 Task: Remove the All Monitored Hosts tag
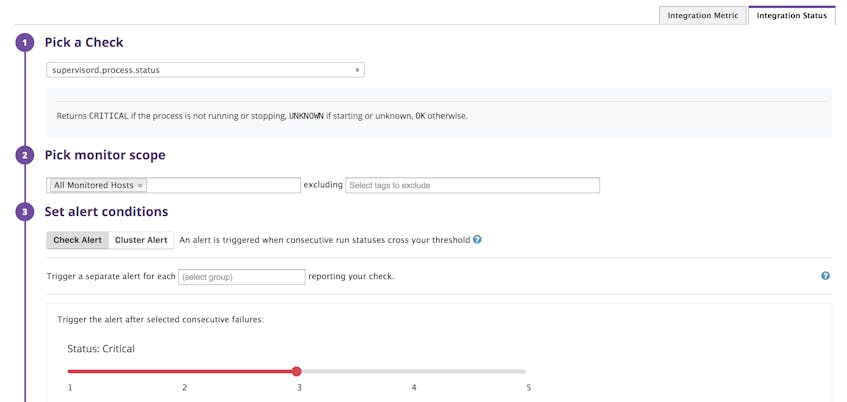click(x=140, y=185)
